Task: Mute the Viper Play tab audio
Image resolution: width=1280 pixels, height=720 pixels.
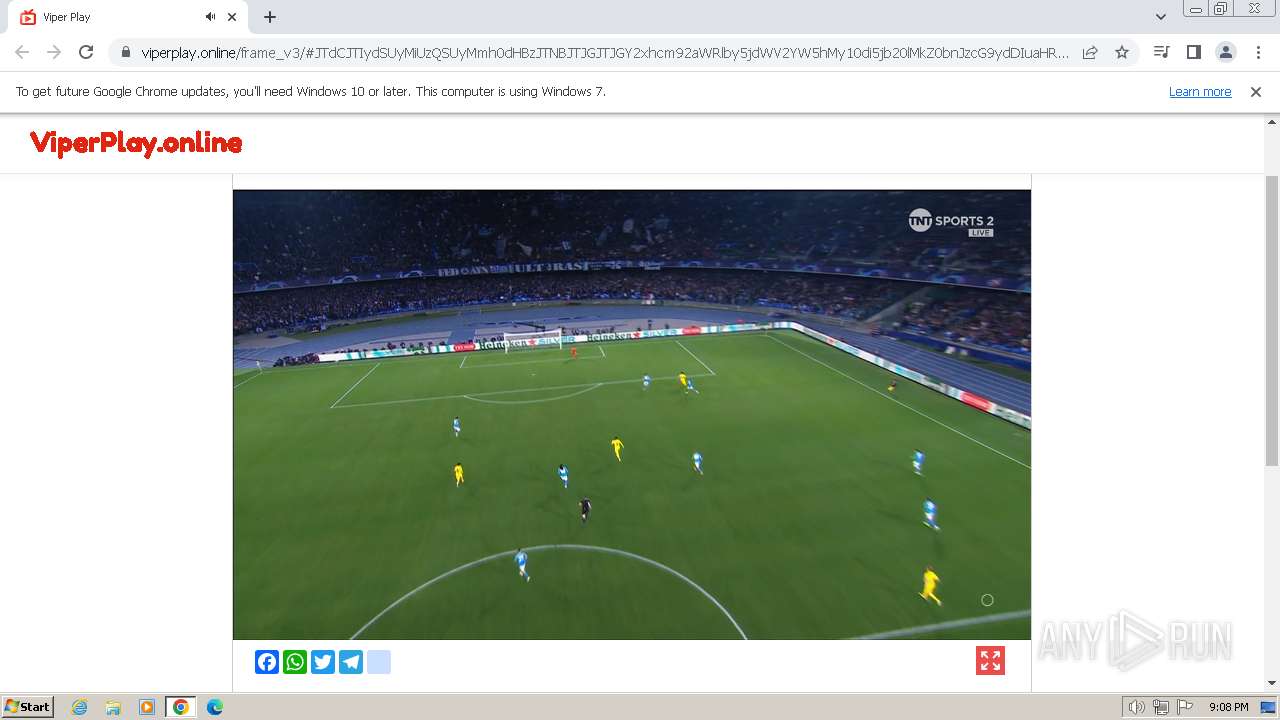Action: 210,17
